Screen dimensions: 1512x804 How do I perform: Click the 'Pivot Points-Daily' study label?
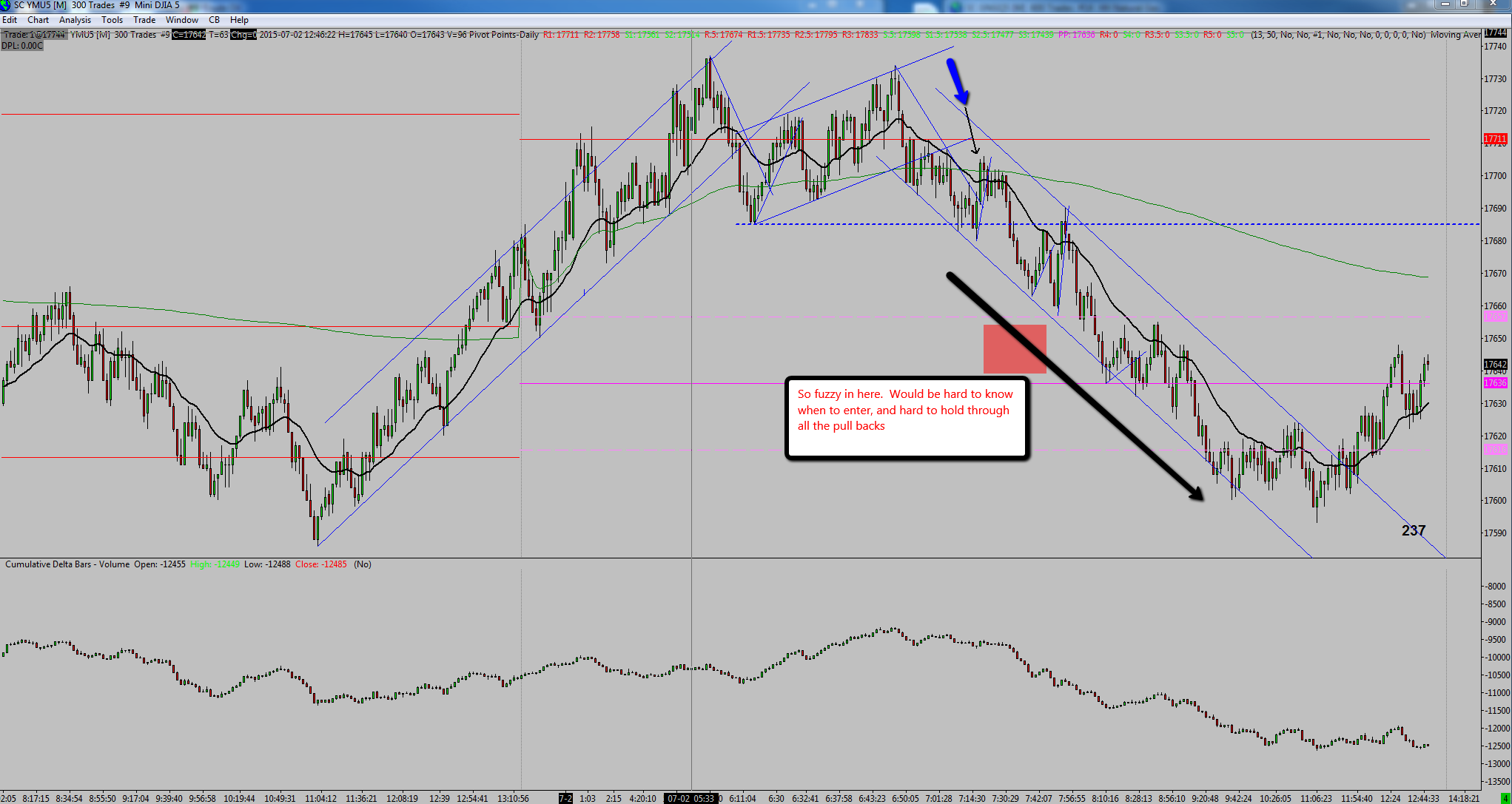(504, 35)
